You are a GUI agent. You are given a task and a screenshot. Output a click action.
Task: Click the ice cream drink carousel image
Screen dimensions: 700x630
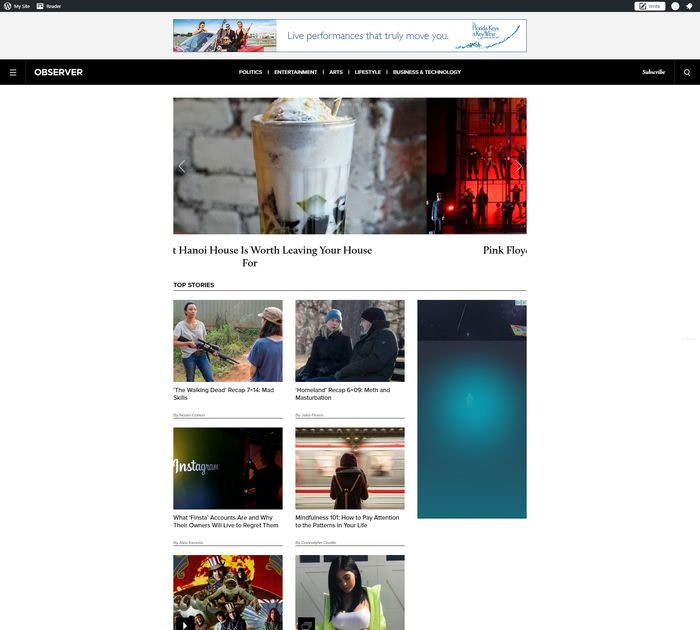pyautogui.click(x=300, y=166)
